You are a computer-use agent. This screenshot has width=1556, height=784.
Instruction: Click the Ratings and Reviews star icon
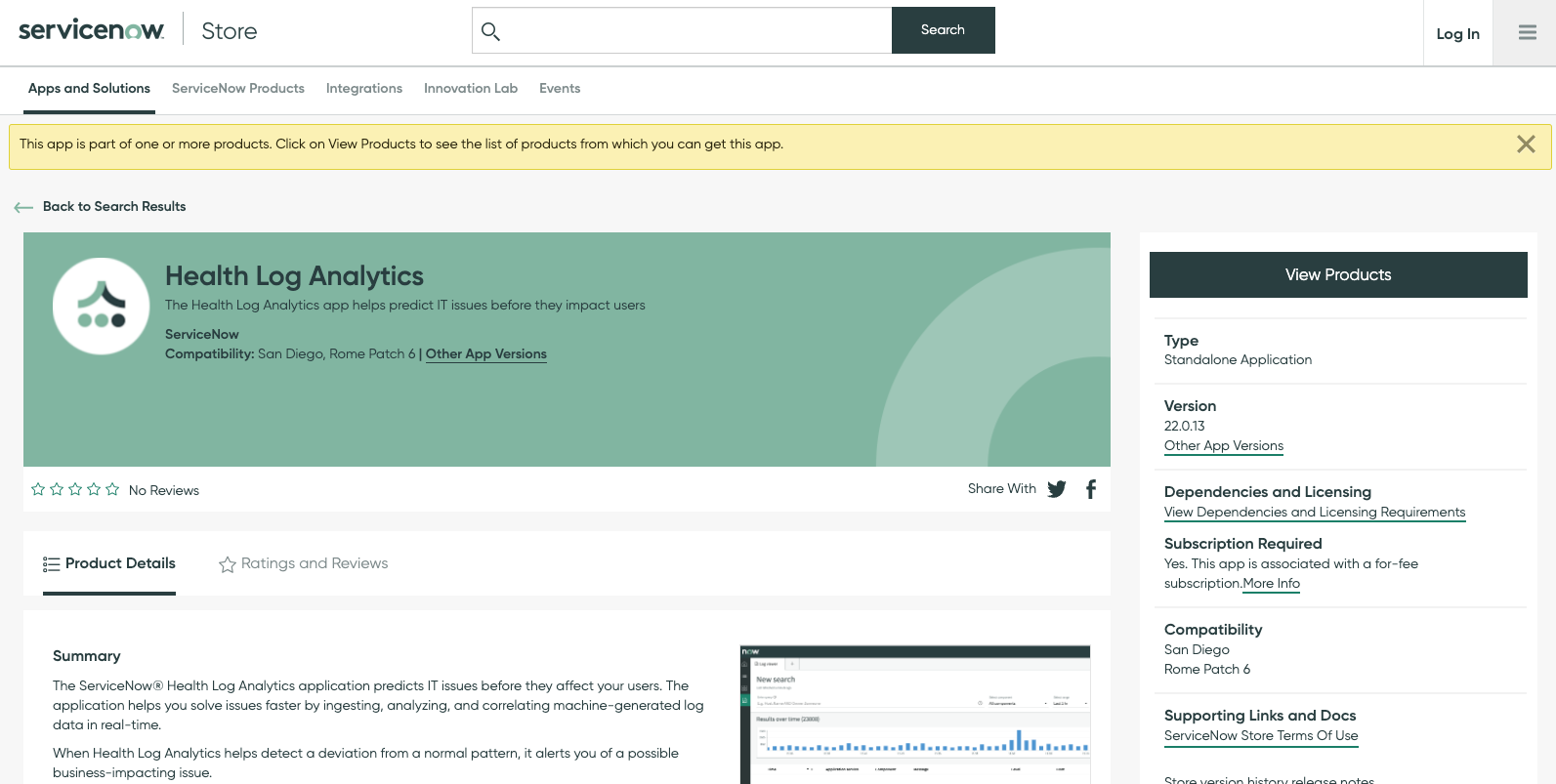click(x=228, y=564)
